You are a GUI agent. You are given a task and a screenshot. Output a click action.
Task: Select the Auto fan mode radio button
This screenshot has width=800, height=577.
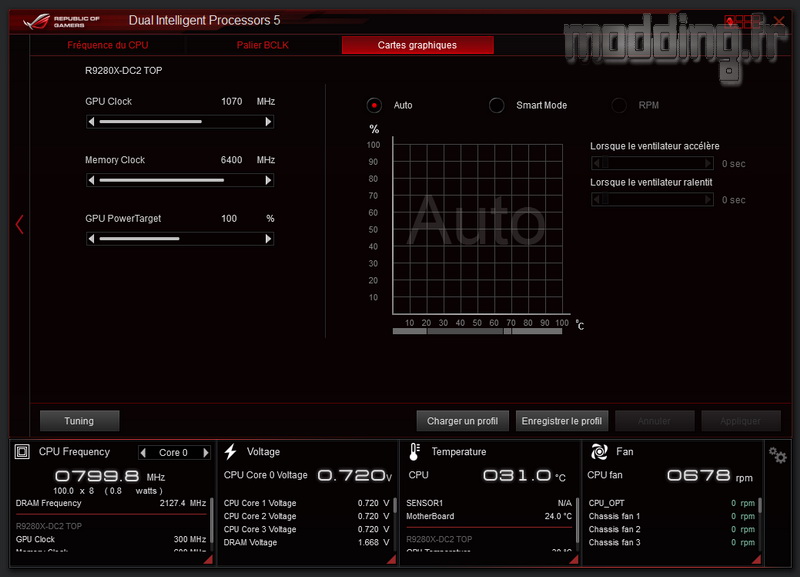pos(374,106)
